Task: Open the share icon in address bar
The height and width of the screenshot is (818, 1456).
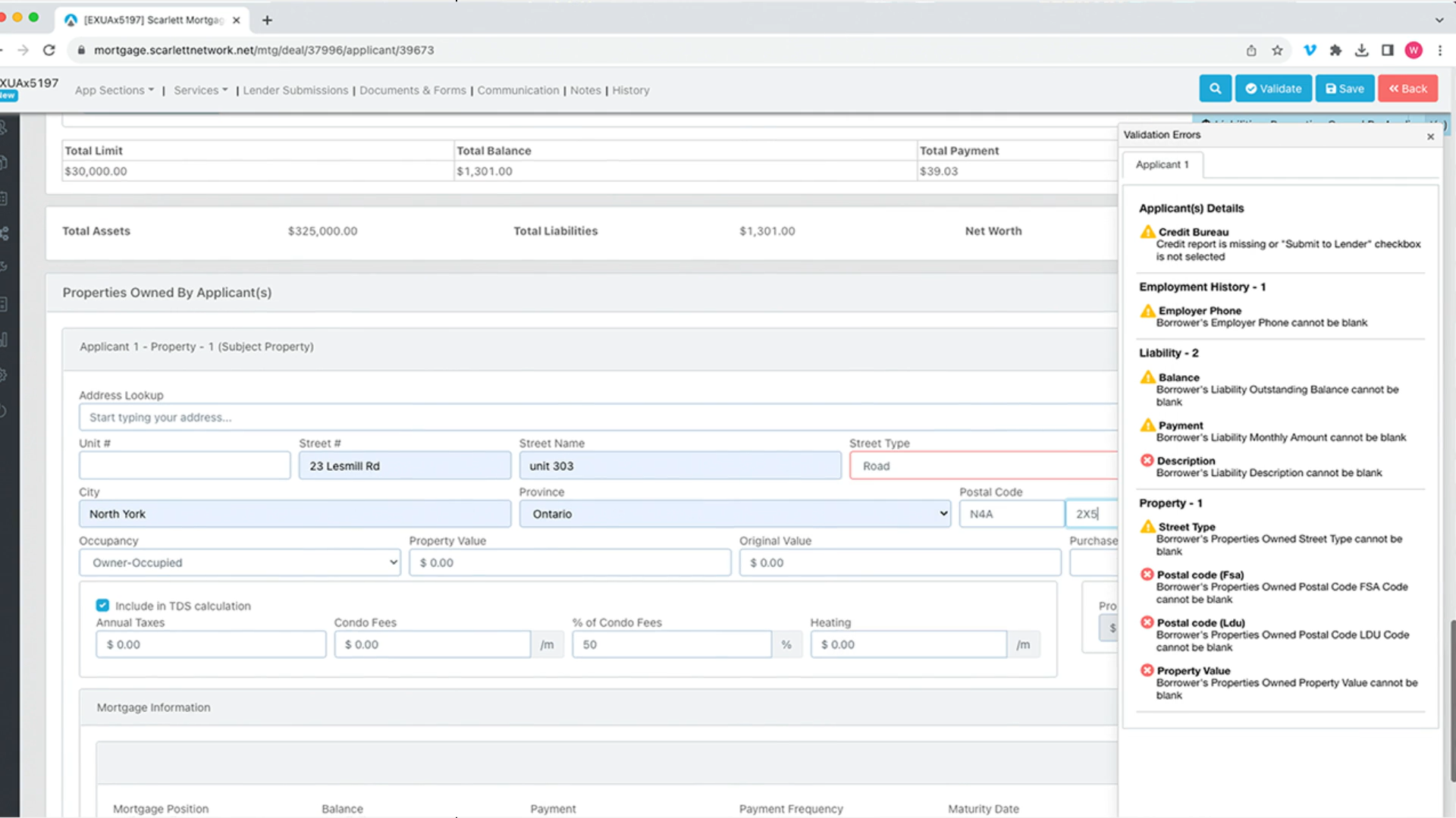Action: 1251,50
